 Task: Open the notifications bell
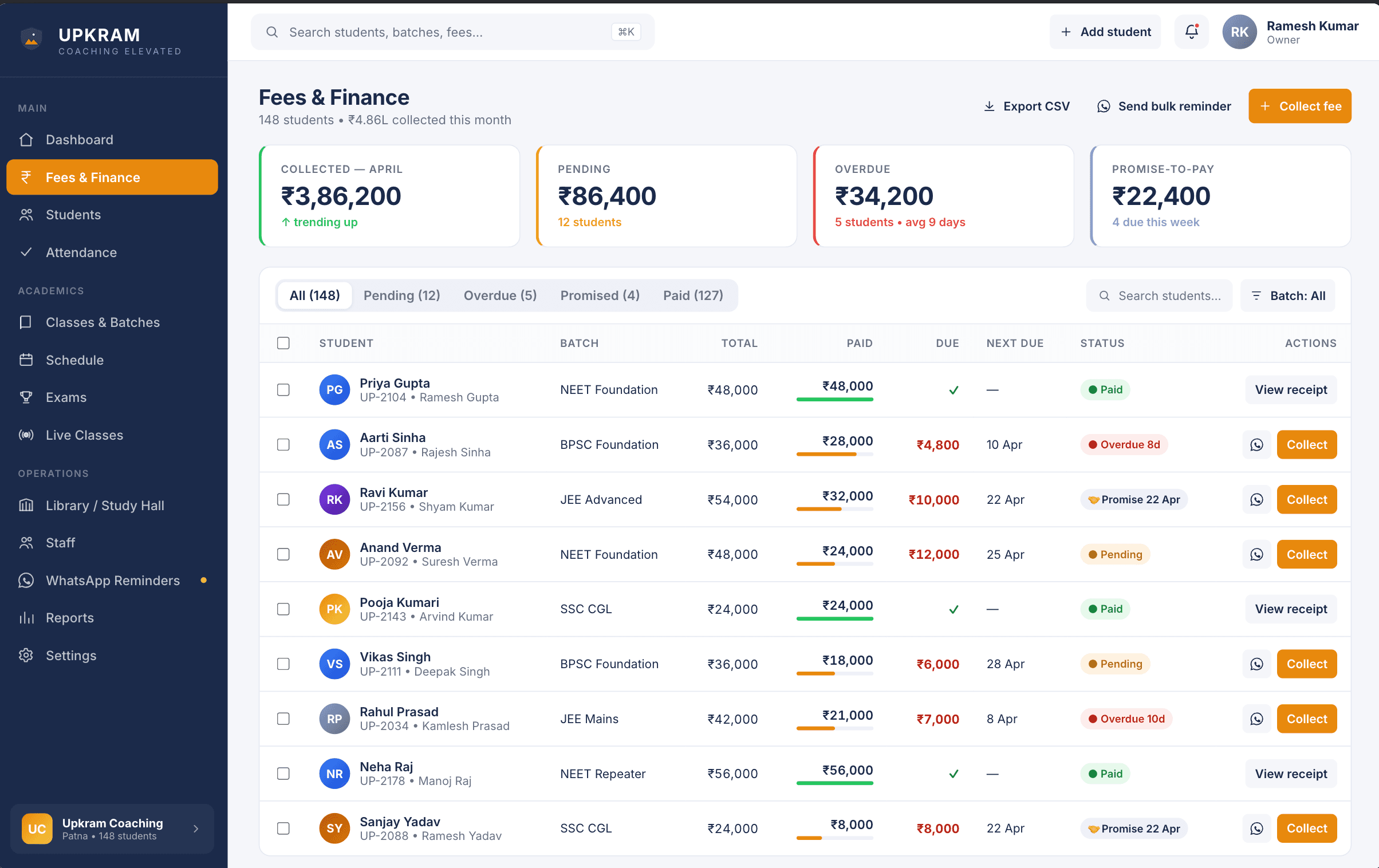1191,31
